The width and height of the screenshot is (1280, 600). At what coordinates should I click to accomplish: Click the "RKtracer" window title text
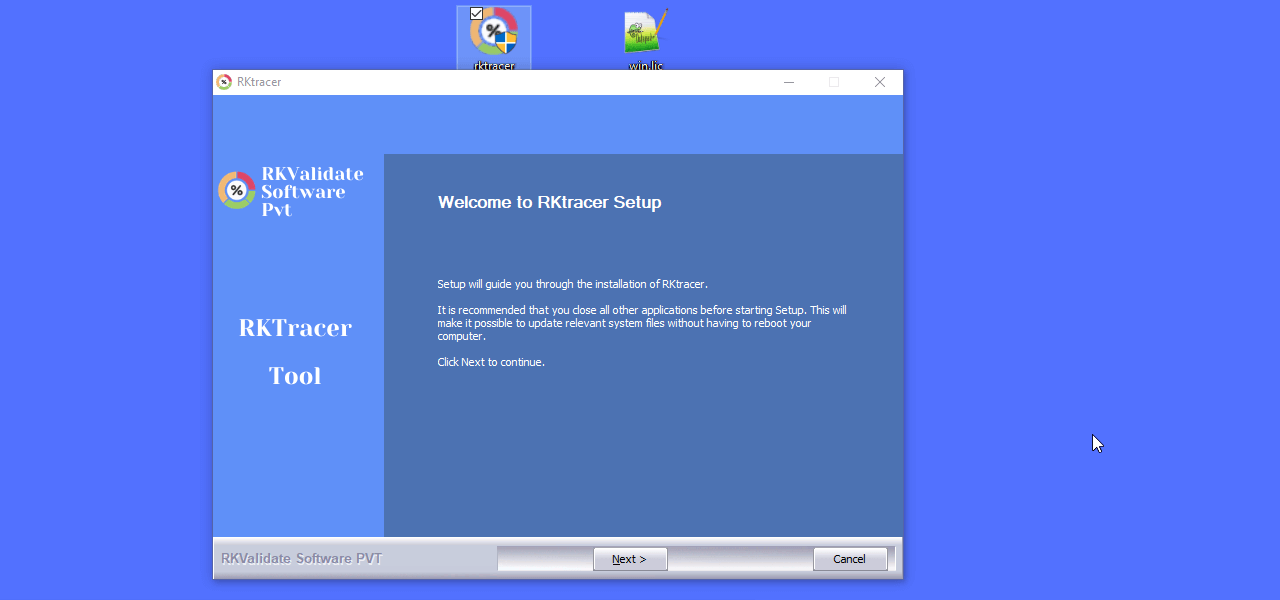tap(259, 82)
